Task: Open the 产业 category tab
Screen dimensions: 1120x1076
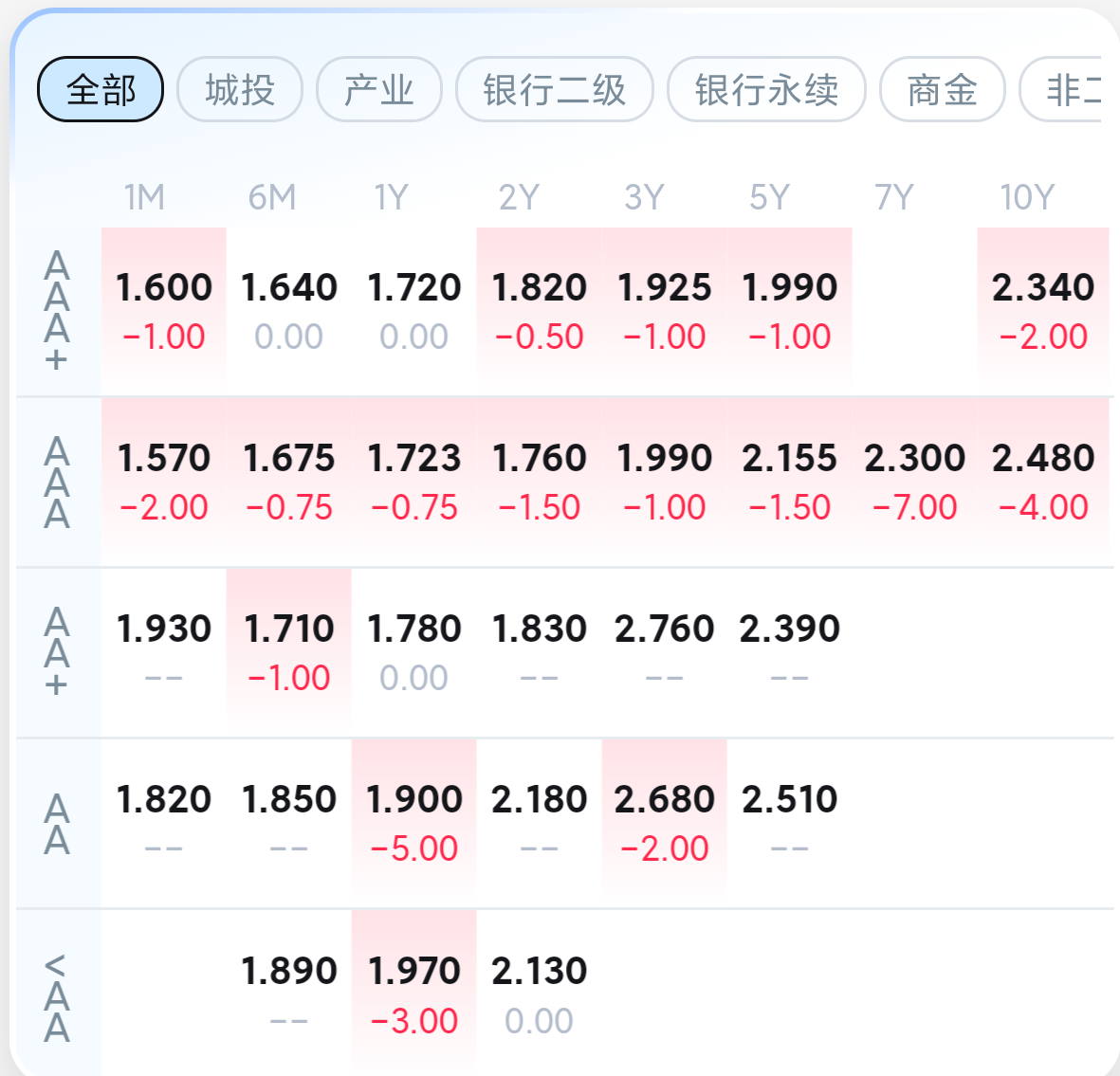Action: point(379,90)
